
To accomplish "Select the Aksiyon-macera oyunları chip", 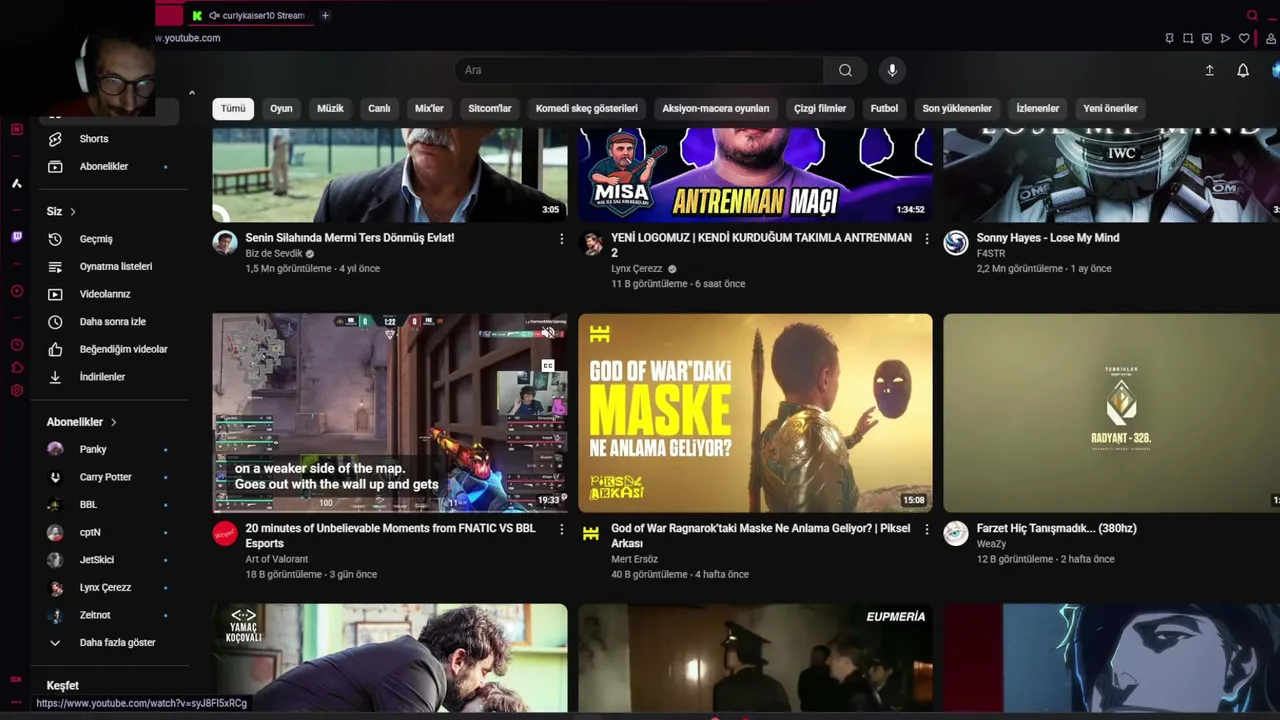I will click(716, 108).
